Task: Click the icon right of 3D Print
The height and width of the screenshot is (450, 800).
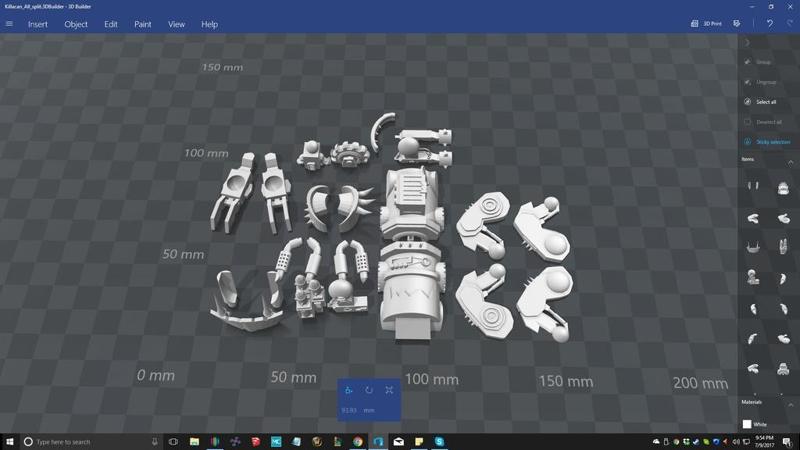Action: 736,23
